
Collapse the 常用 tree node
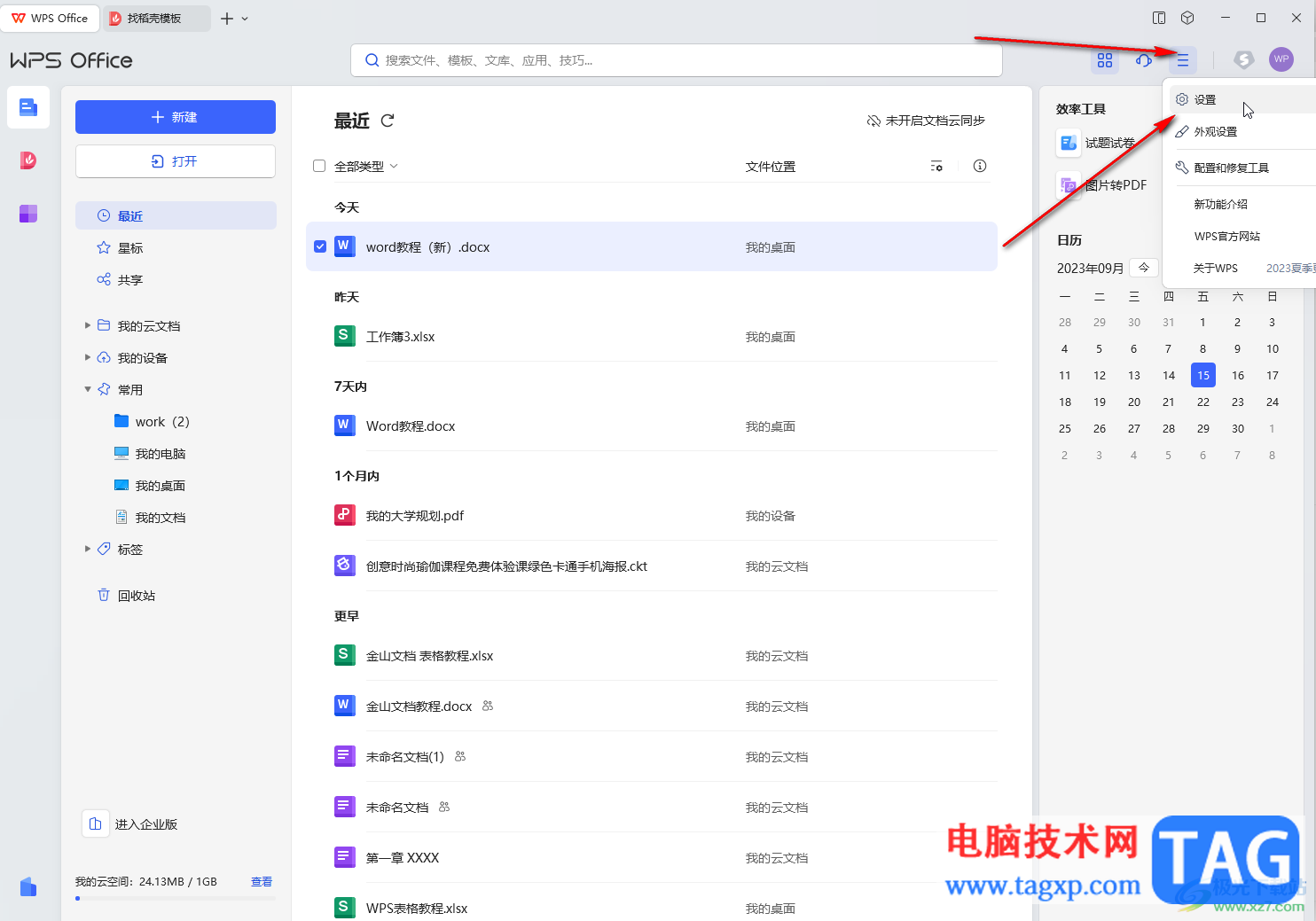[88, 389]
